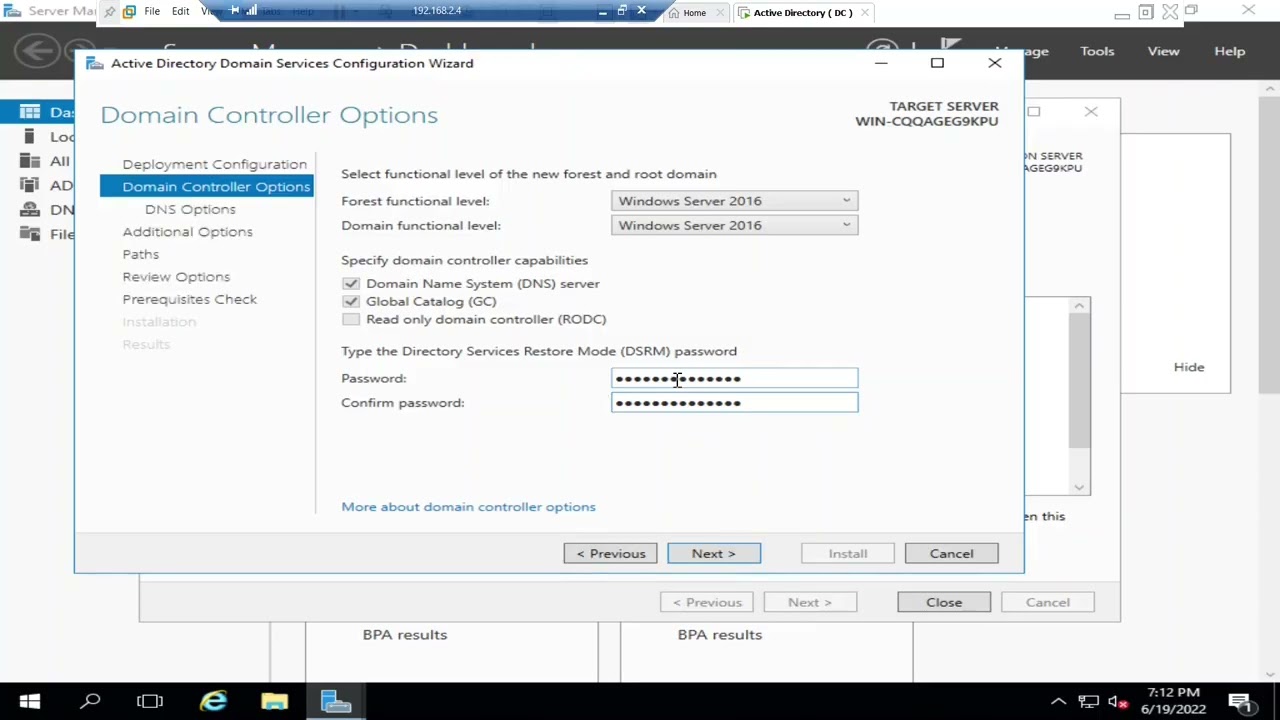
Task: Go to Additional Options step
Action: [187, 232]
